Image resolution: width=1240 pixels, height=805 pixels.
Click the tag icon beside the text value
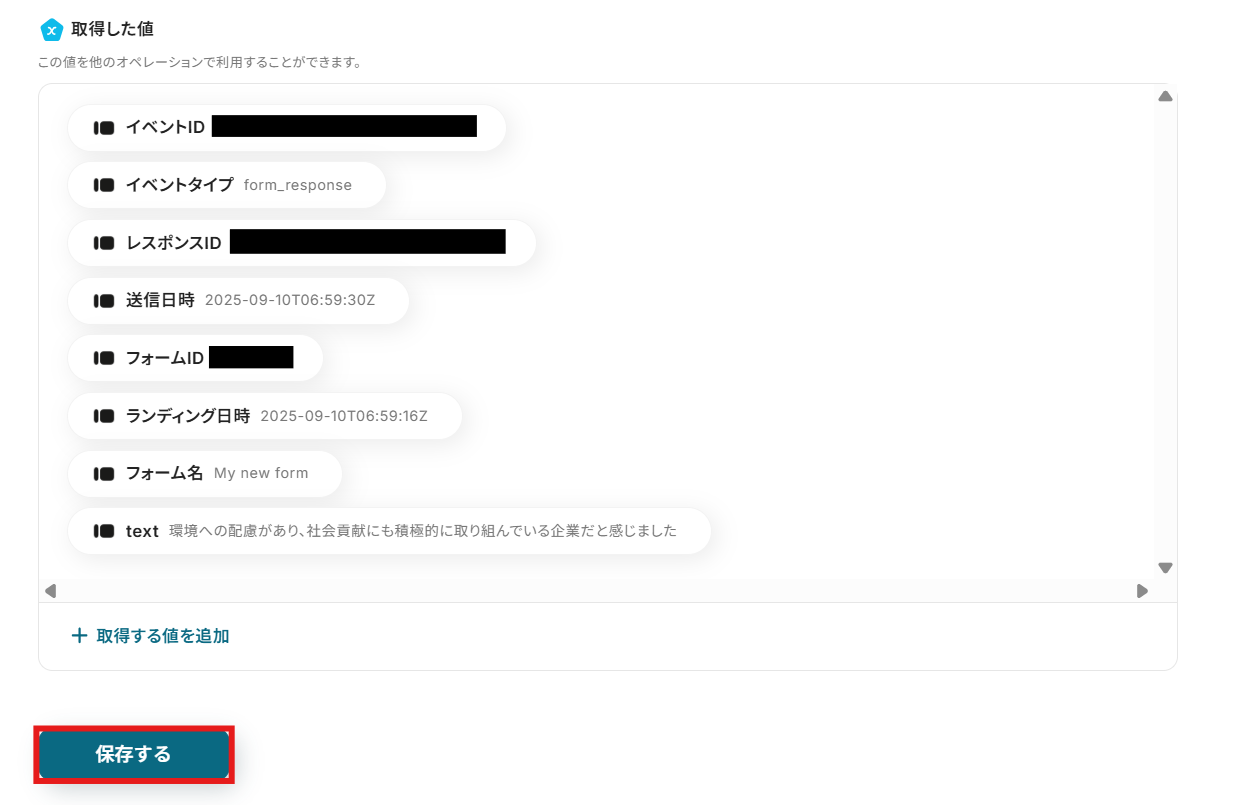click(104, 531)
